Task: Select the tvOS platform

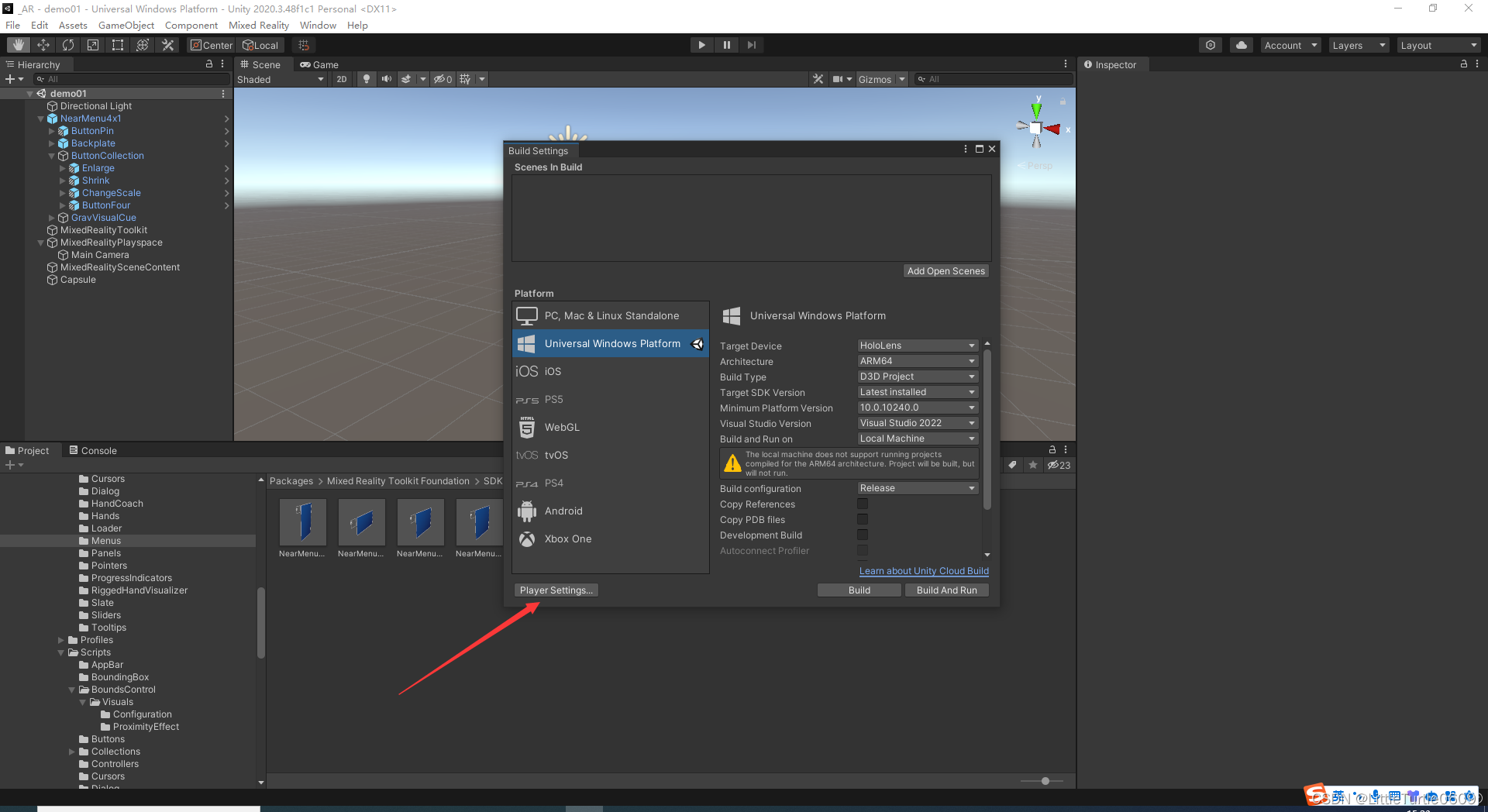Action: click(x=611, y=455)
